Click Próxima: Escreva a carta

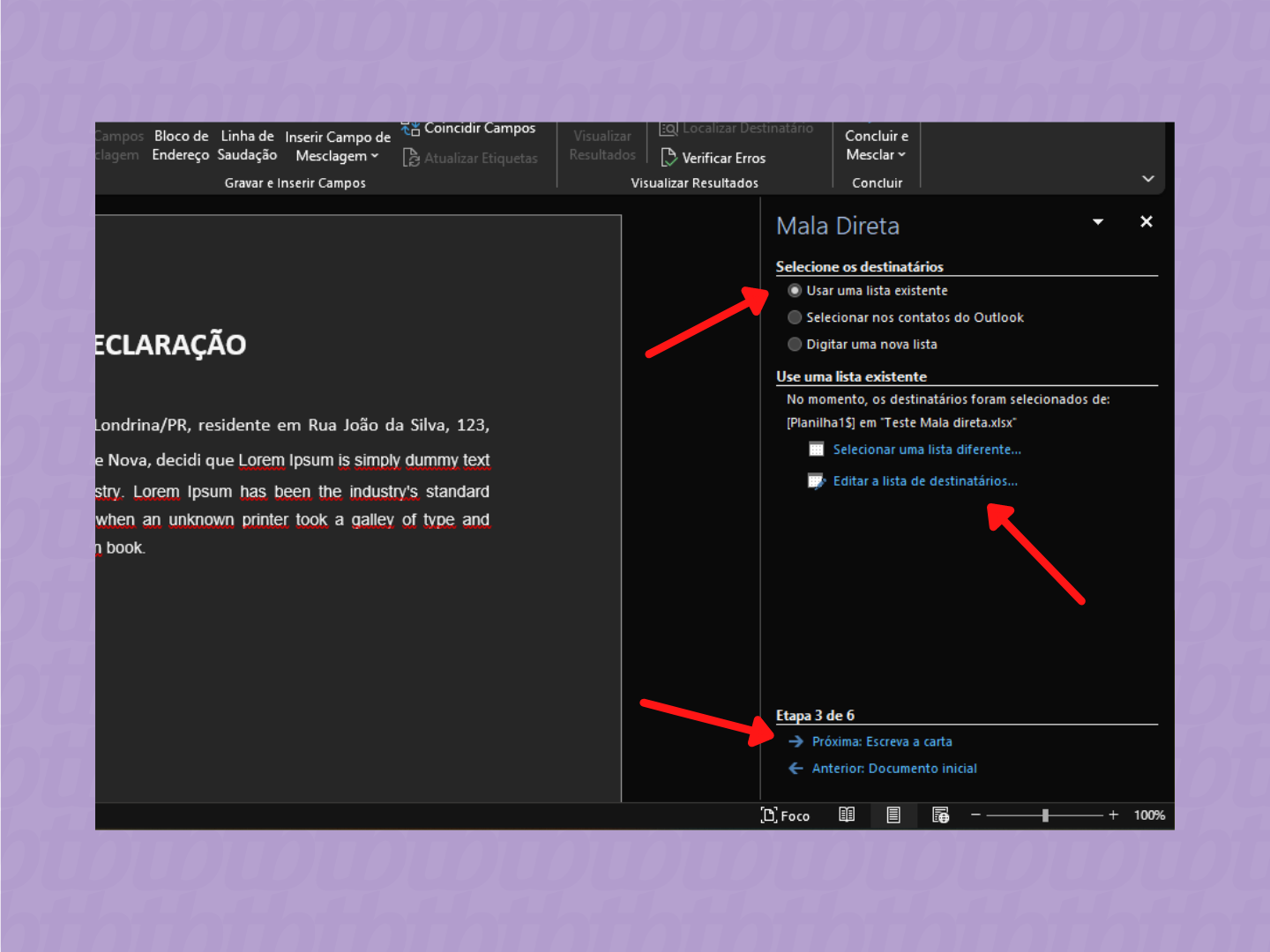tap(881, 741)
